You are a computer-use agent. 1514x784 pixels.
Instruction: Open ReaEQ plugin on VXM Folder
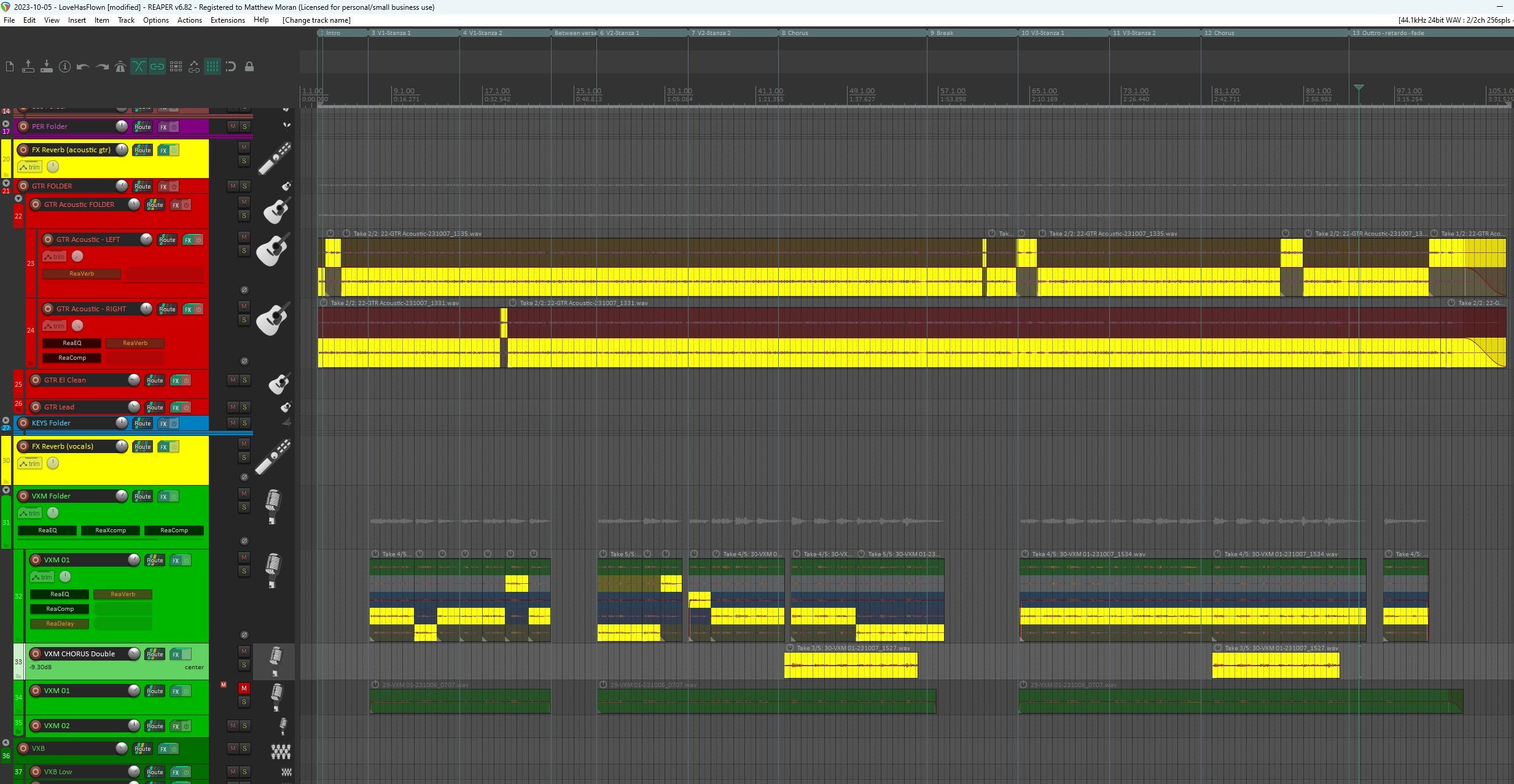[x=47, y=530]
